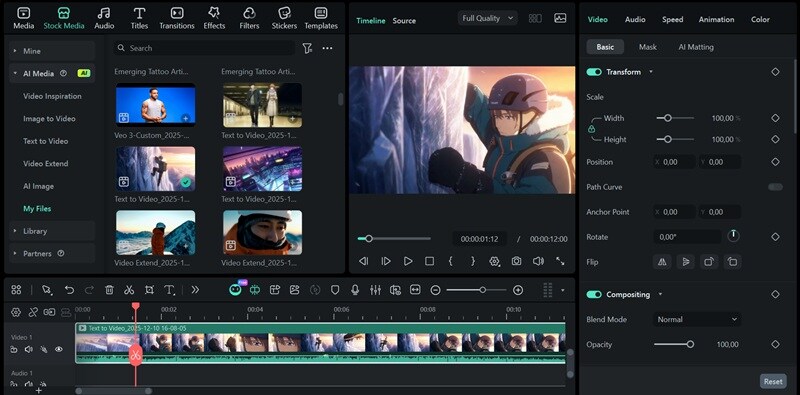Add text with the T icon
Viewport: 800px width, 395px height.
169,290
